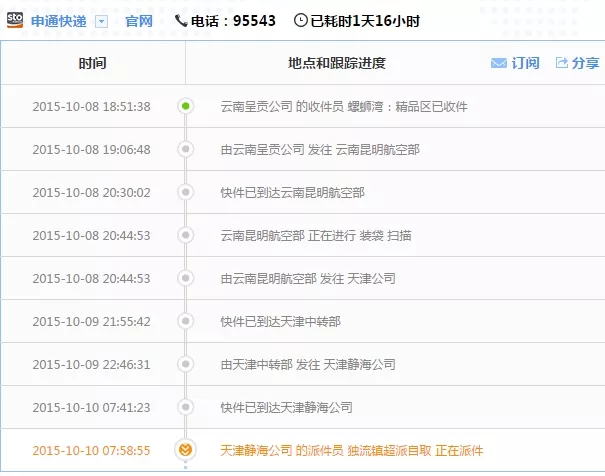
Task: Click the envelope subscribe icon
Action: click(x=499, y=63)
